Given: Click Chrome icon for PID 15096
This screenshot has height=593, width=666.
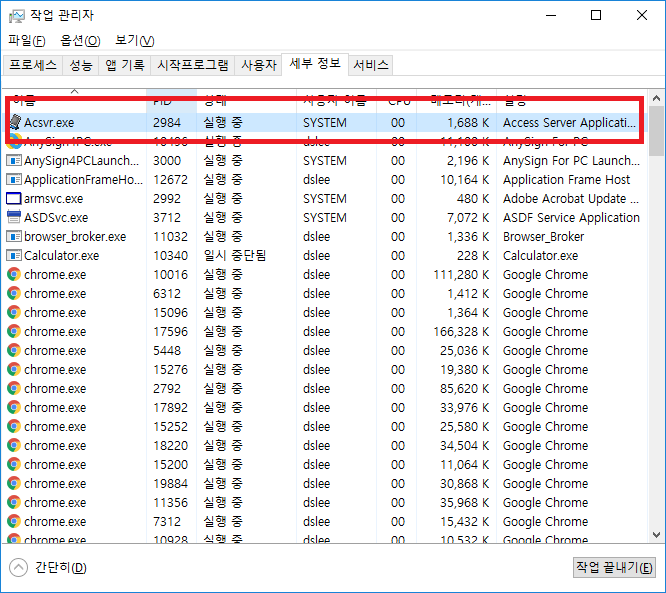Looking at the screenshot, I should 14,312.
